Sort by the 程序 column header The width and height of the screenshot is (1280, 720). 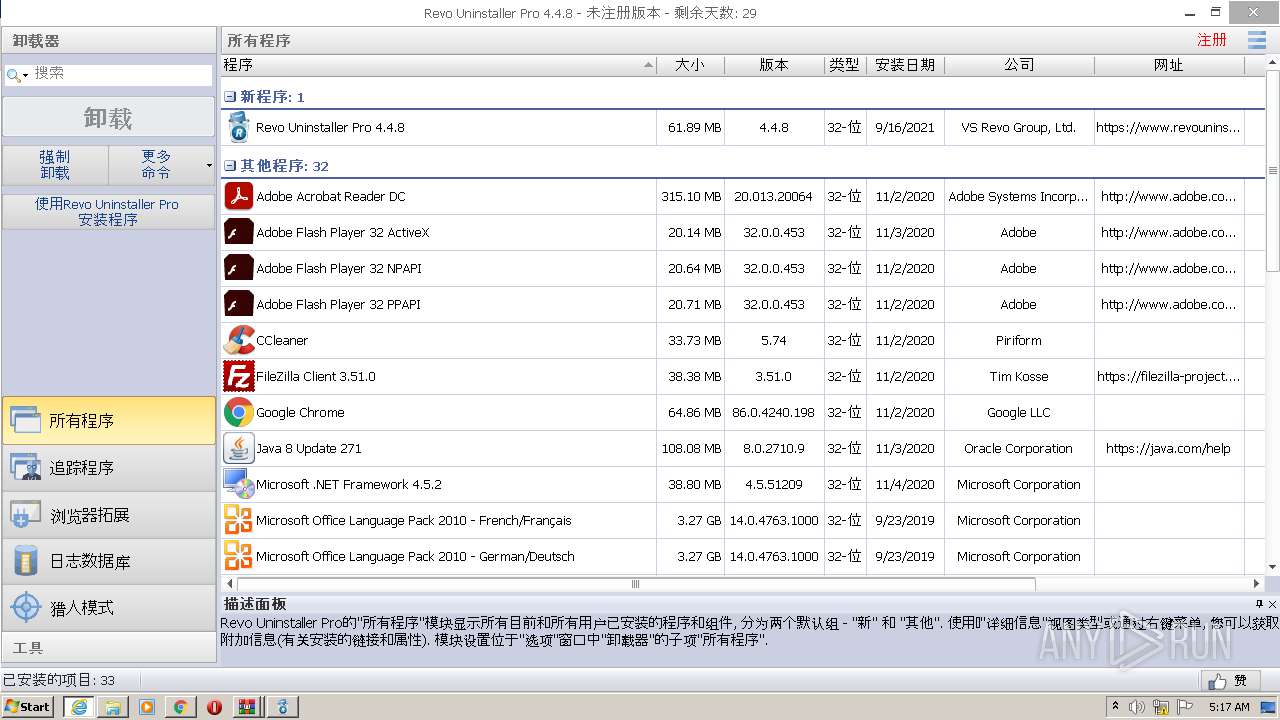pos(438,65)
